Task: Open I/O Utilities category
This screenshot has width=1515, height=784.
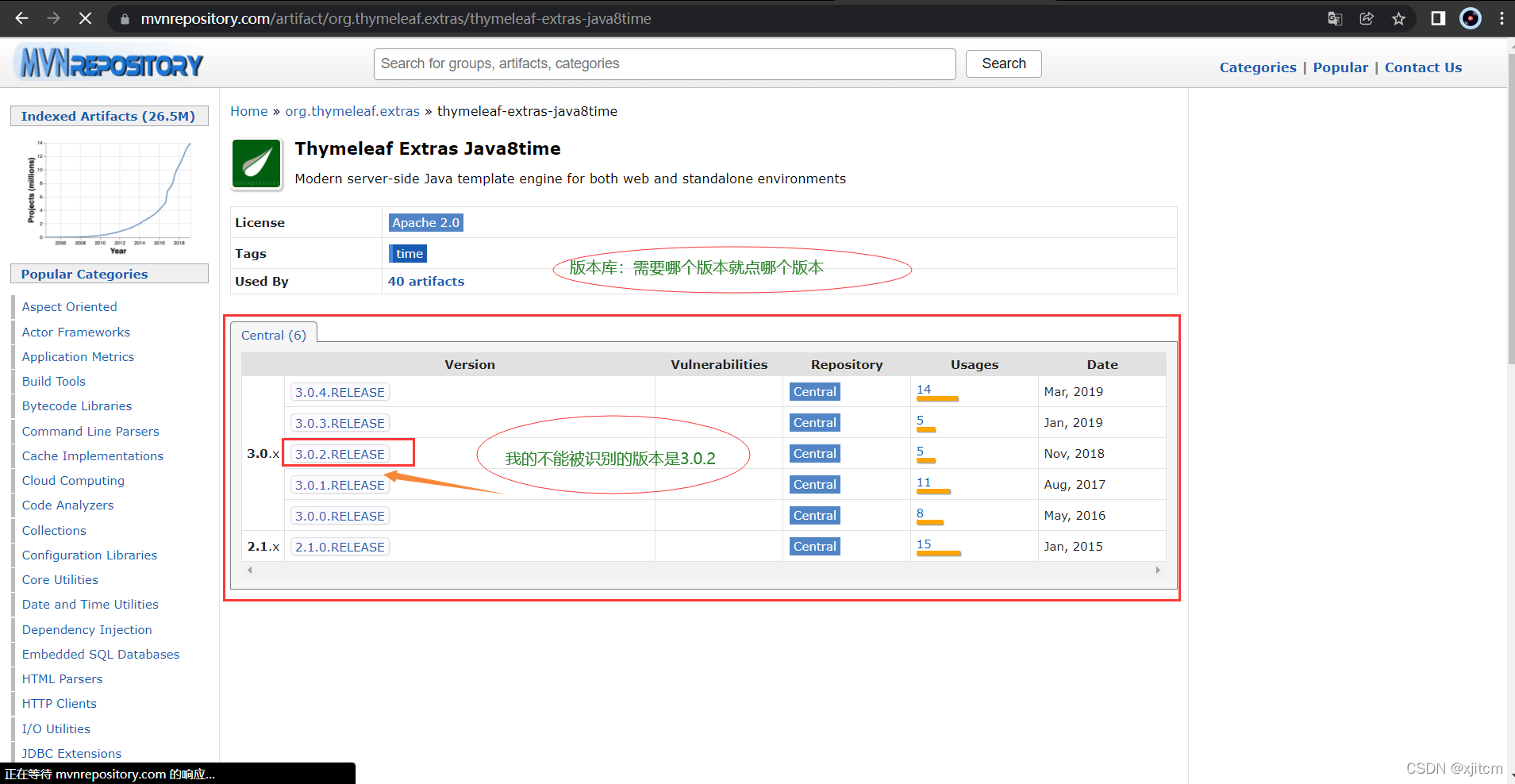Action: click(56, 728)
